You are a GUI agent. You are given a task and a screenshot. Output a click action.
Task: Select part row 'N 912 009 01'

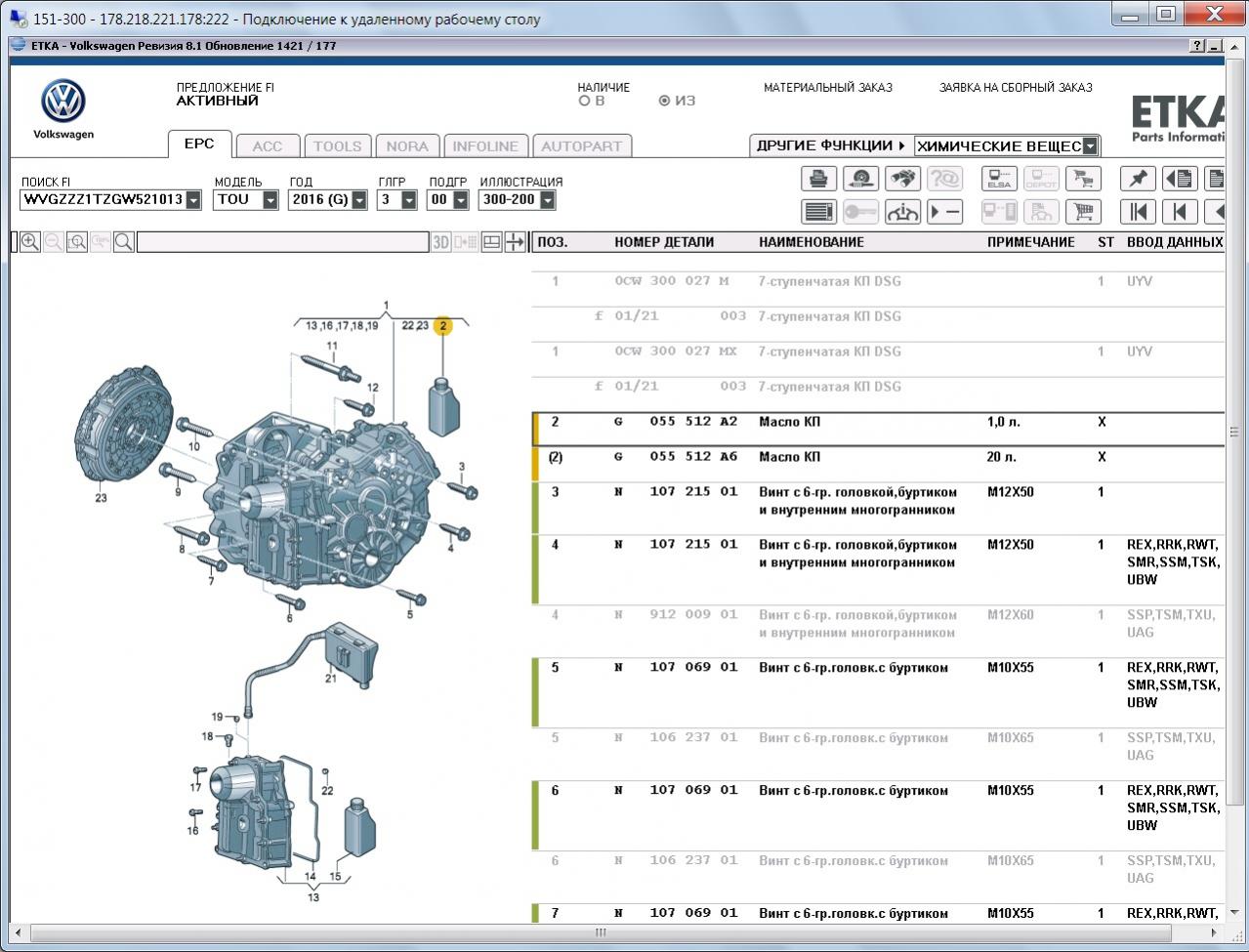coord(879,624)
